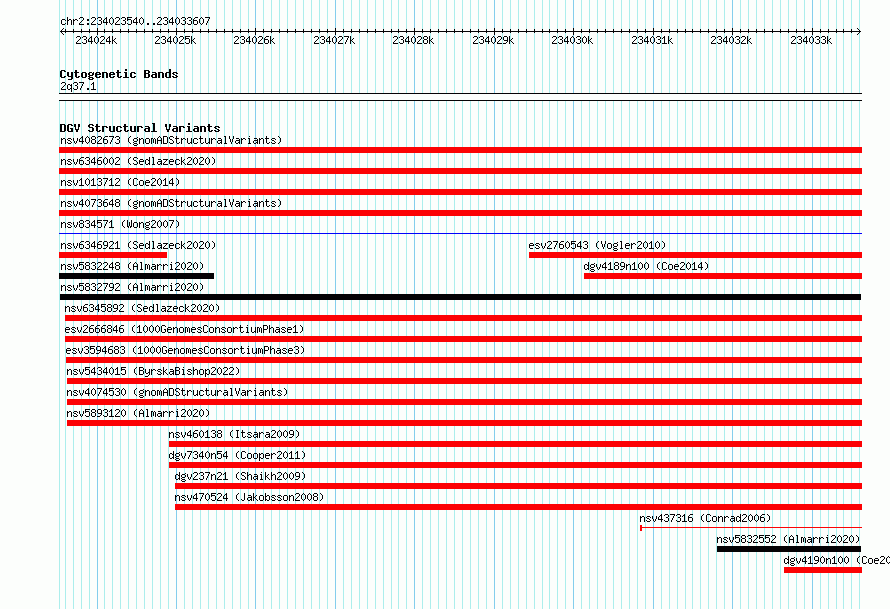Click the black bar under nsv5832552
The image size is (890, 609).
point(789,549)
